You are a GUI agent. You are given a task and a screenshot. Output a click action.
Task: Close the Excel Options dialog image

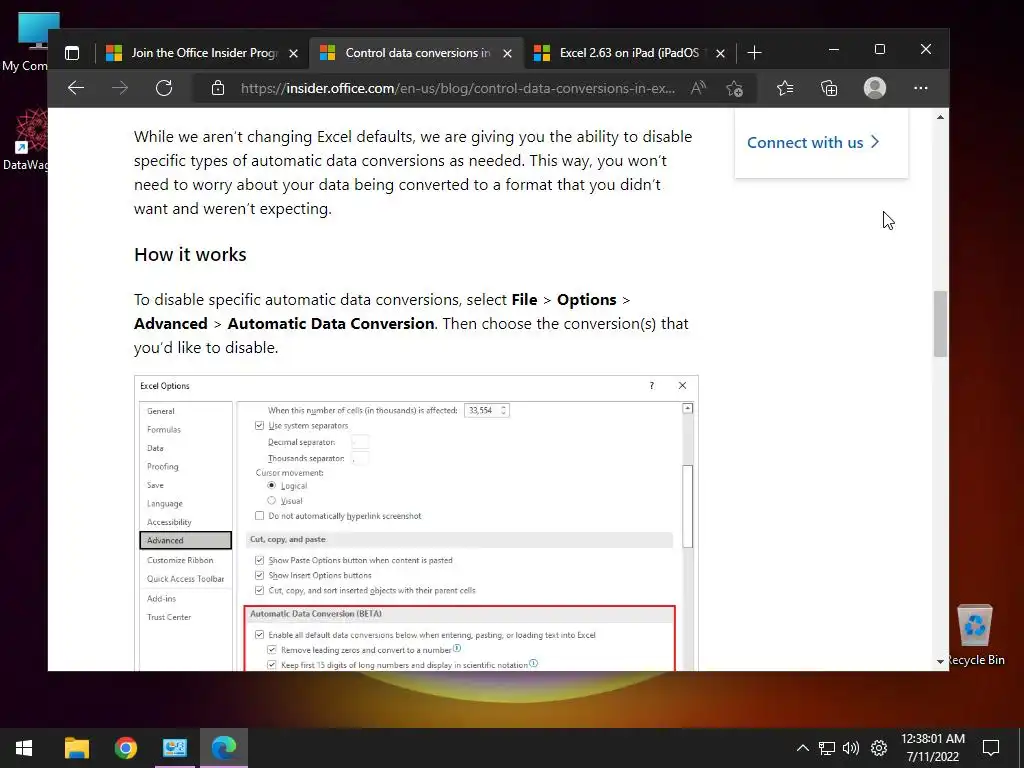pos(682,385)
